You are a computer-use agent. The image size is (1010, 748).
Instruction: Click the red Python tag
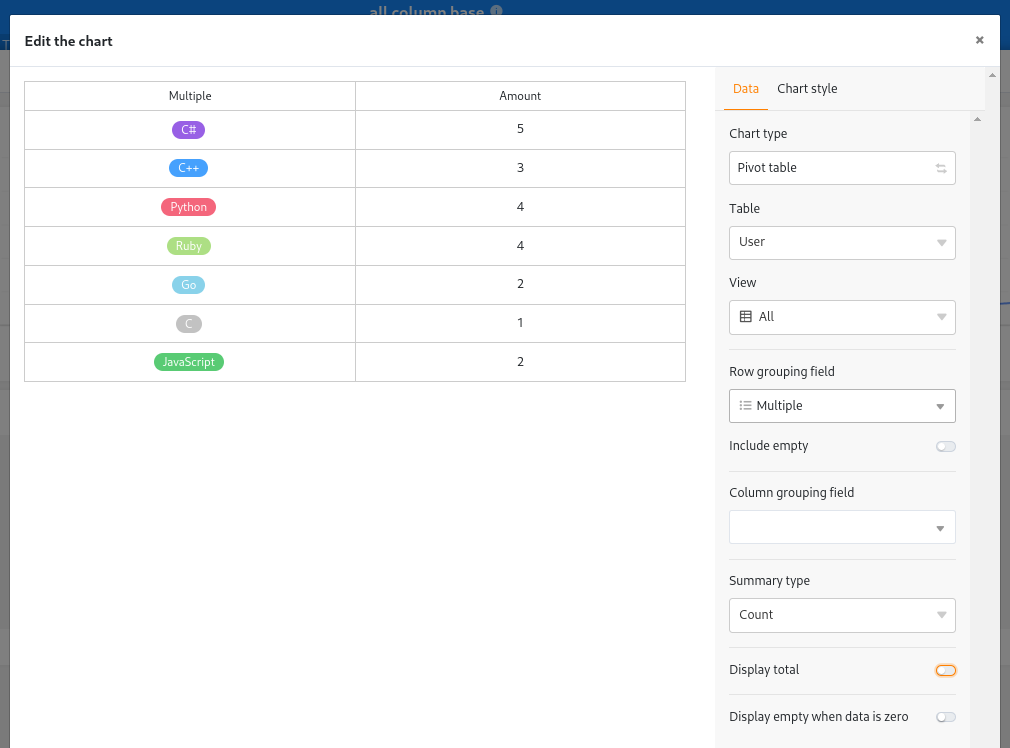[188, 207]
